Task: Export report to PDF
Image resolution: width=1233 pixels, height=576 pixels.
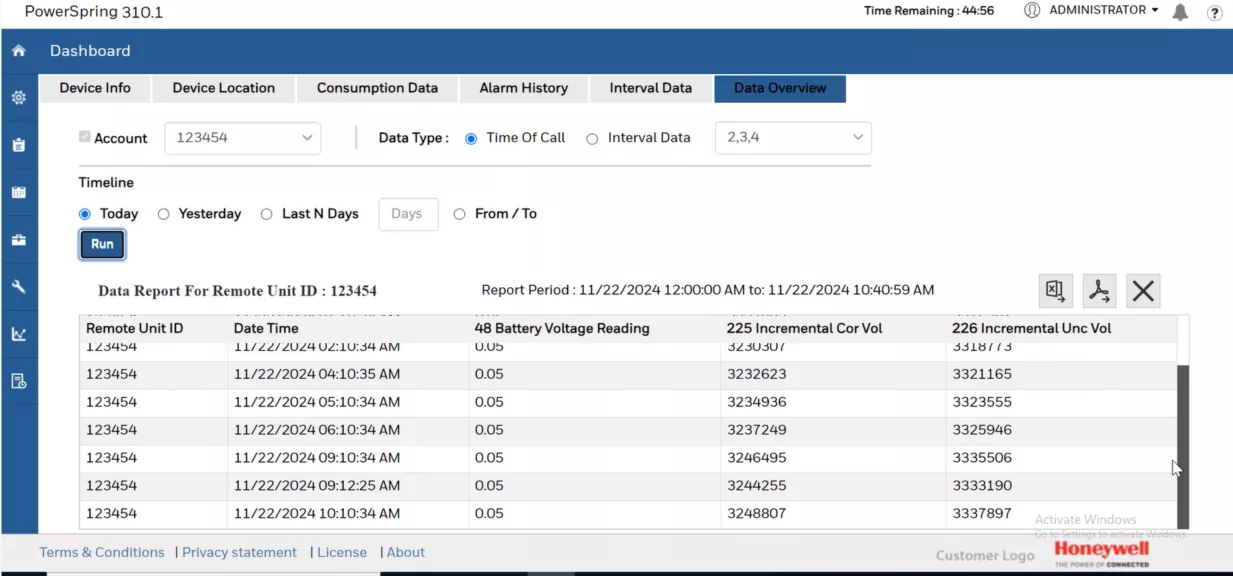Action: click(1099, 291)
